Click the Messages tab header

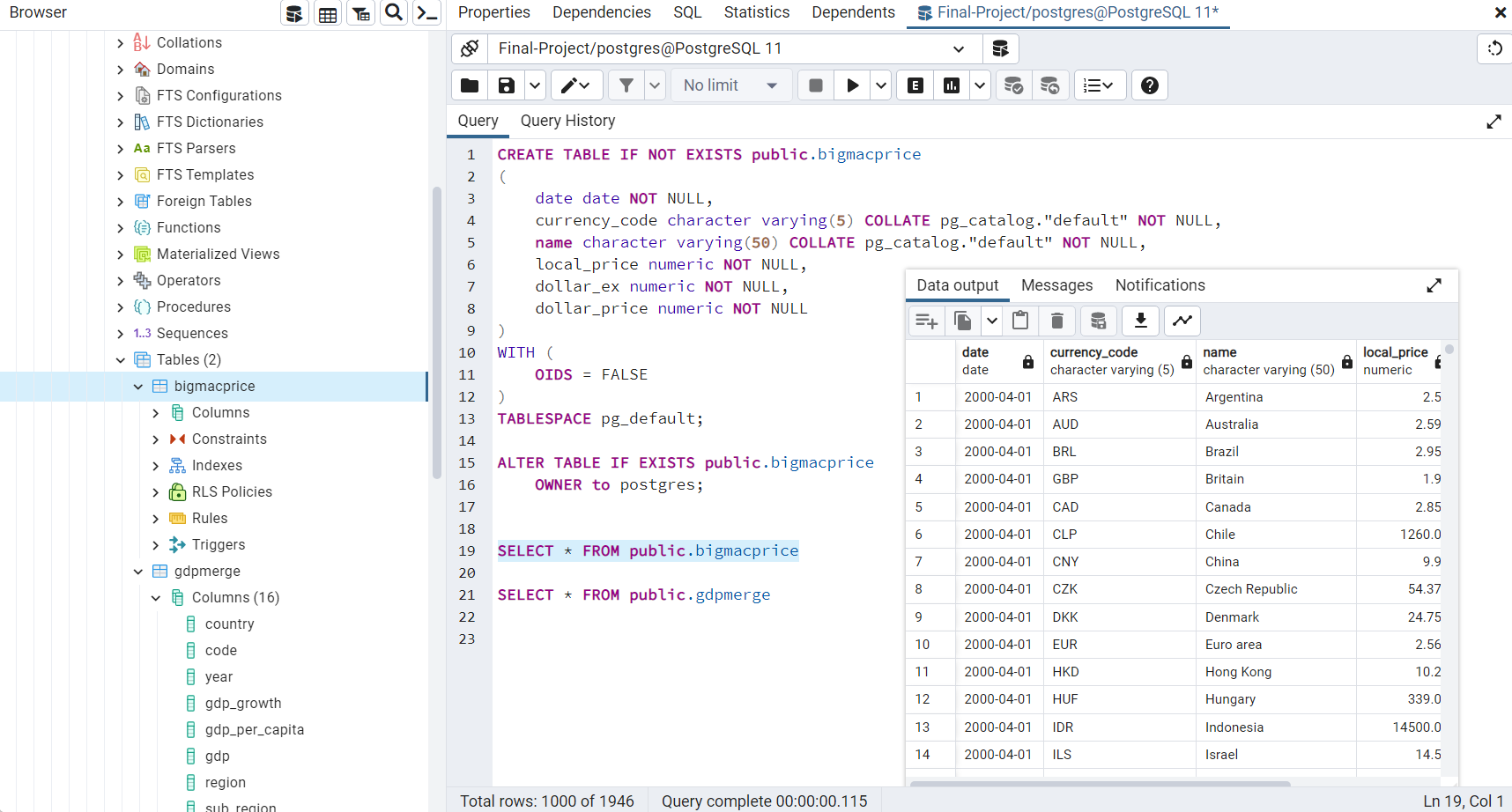[x=1056, y=284]
